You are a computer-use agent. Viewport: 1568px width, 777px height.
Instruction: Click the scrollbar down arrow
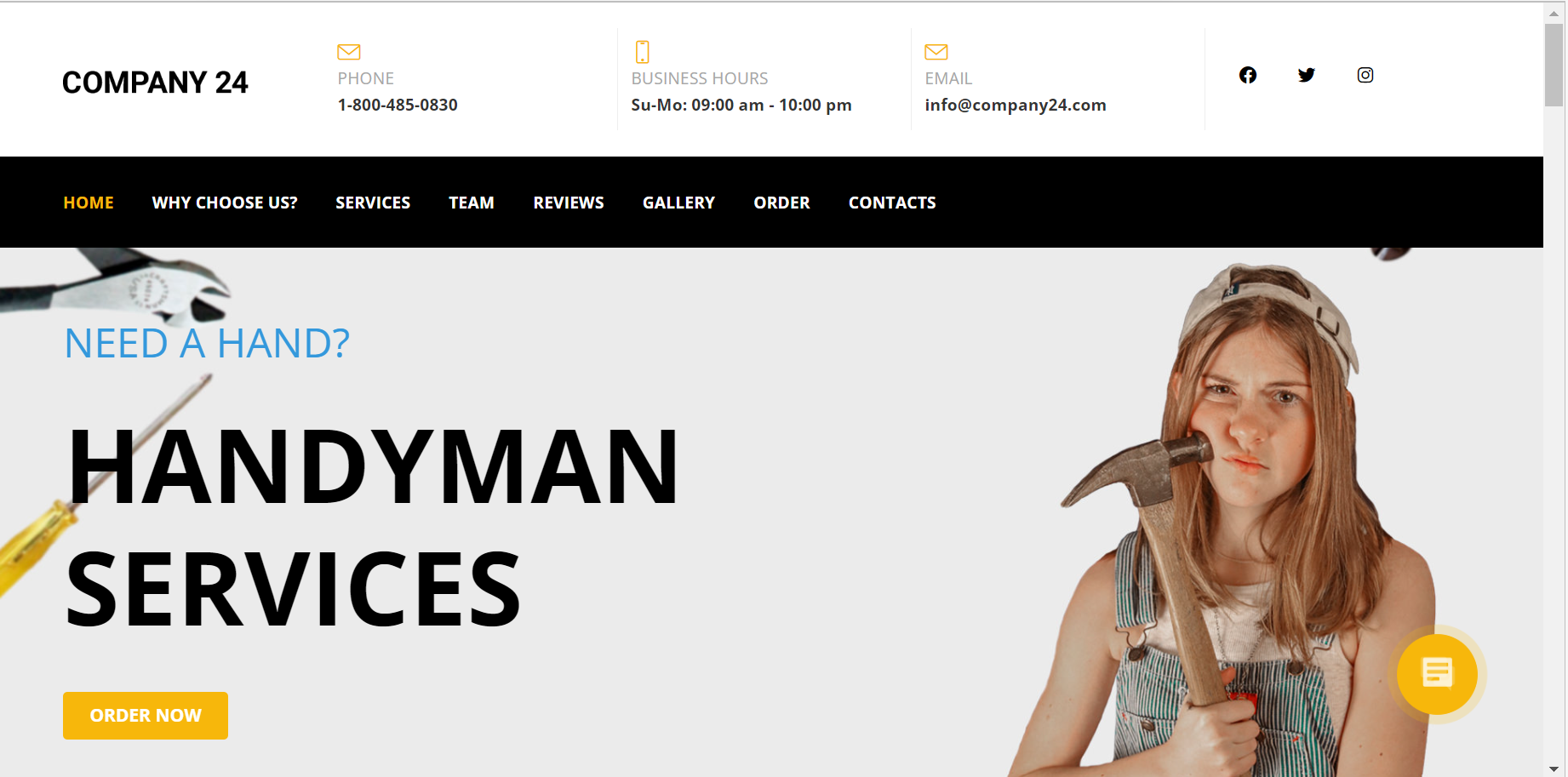click(x=1554, y=768)
